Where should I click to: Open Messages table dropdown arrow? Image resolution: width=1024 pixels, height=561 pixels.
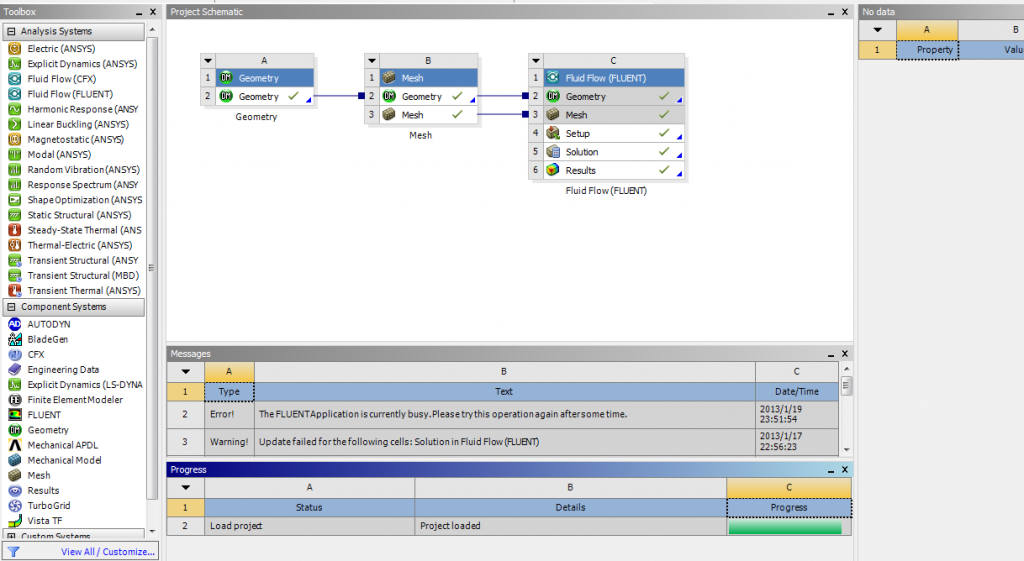(x=185, y=372)
